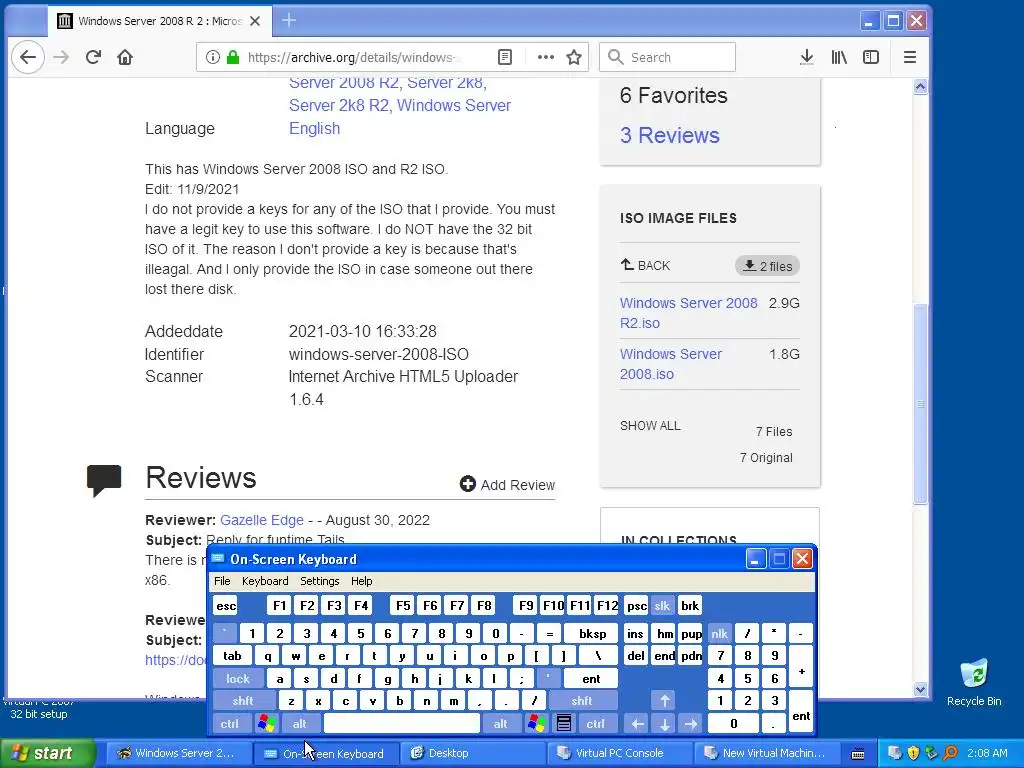Viewport: 1024px width, 768px height.
Task: Select the Windows Server 2008 R2 browser tab
Action: coord(159,21)
